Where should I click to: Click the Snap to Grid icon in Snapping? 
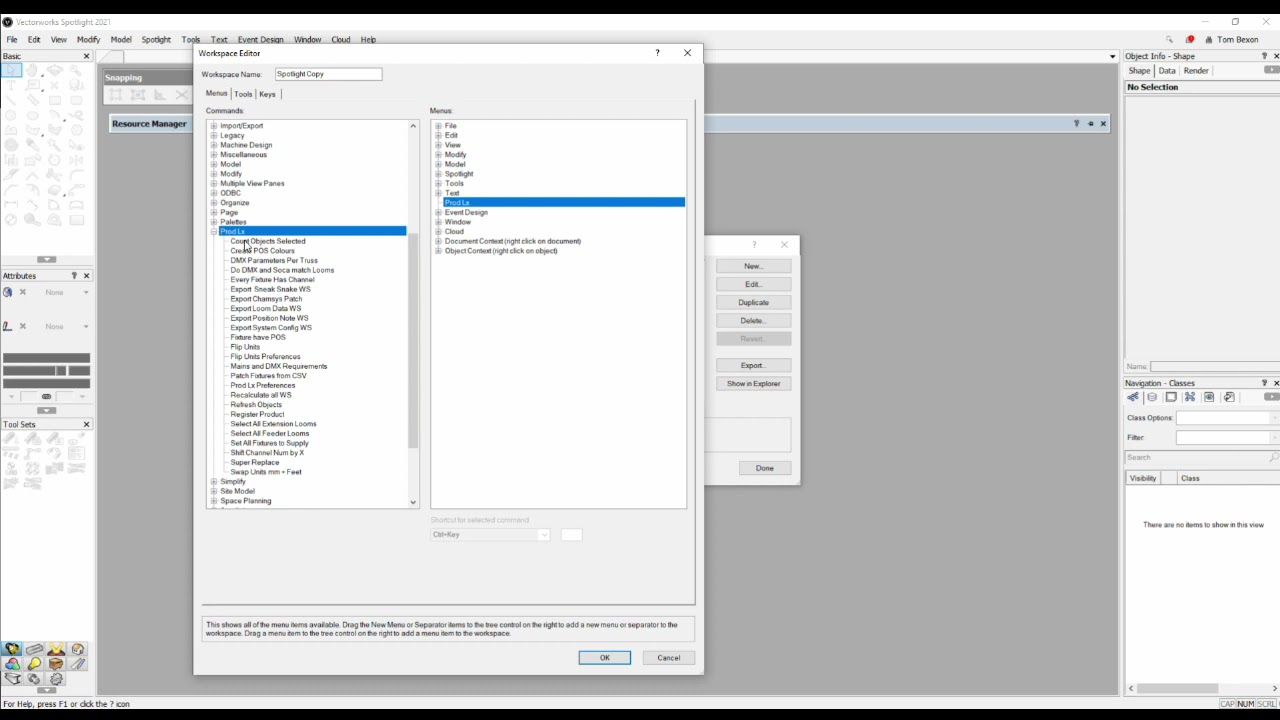point(116,95)
